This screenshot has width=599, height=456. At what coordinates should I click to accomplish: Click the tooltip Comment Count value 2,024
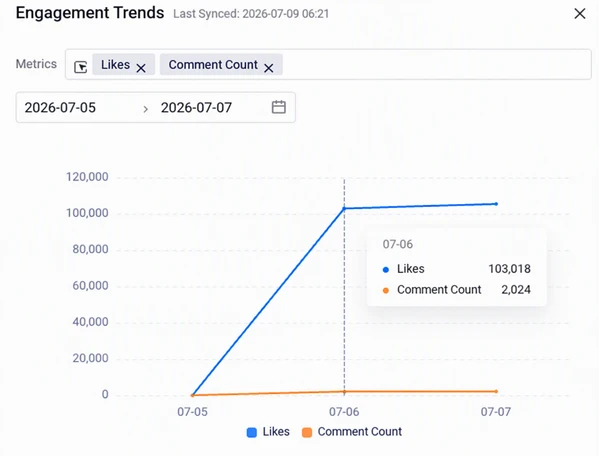(516, 290)
